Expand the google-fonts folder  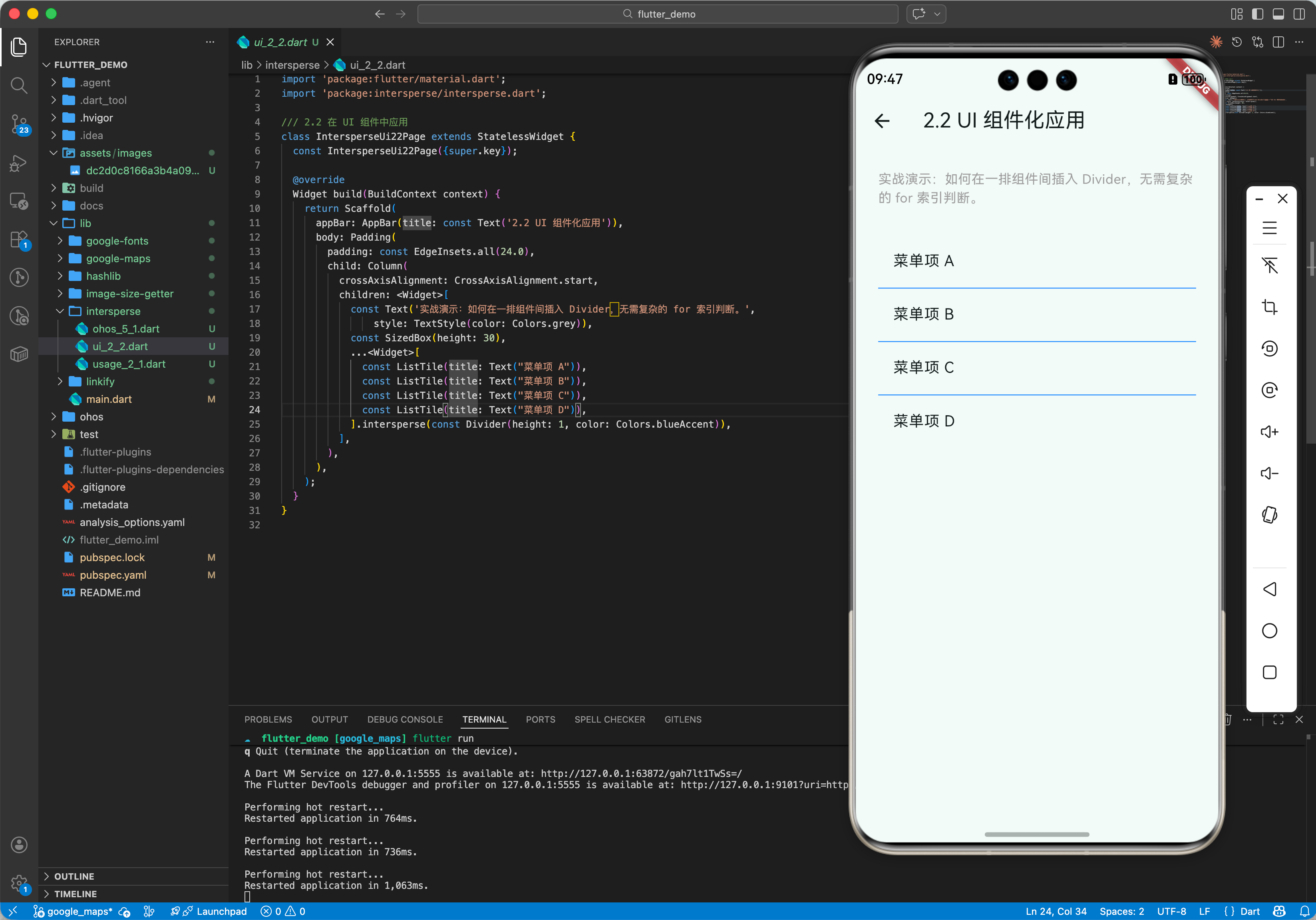click(117, 241)
